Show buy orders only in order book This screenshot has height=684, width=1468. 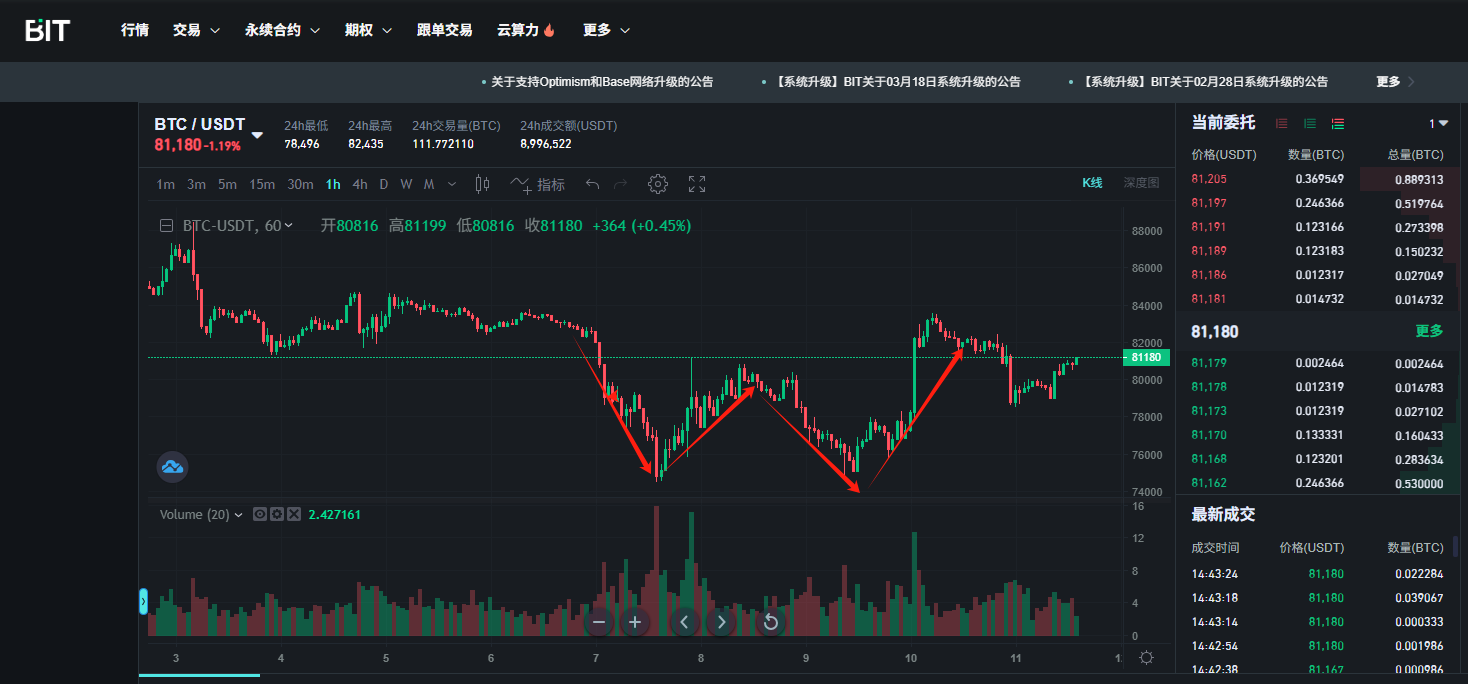coord(1310,124)
